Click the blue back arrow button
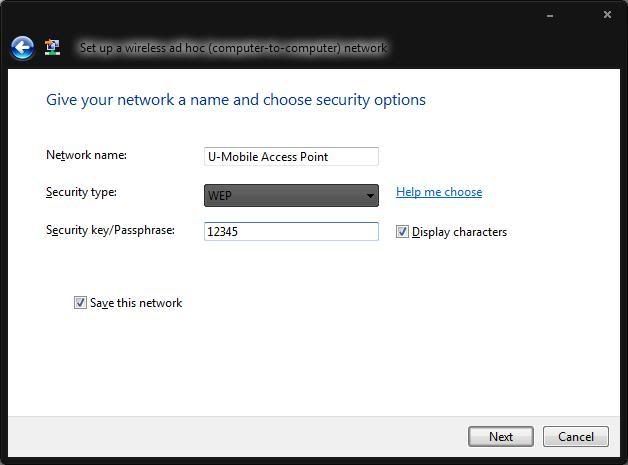 pyautogui.click(x=22, y=47)
